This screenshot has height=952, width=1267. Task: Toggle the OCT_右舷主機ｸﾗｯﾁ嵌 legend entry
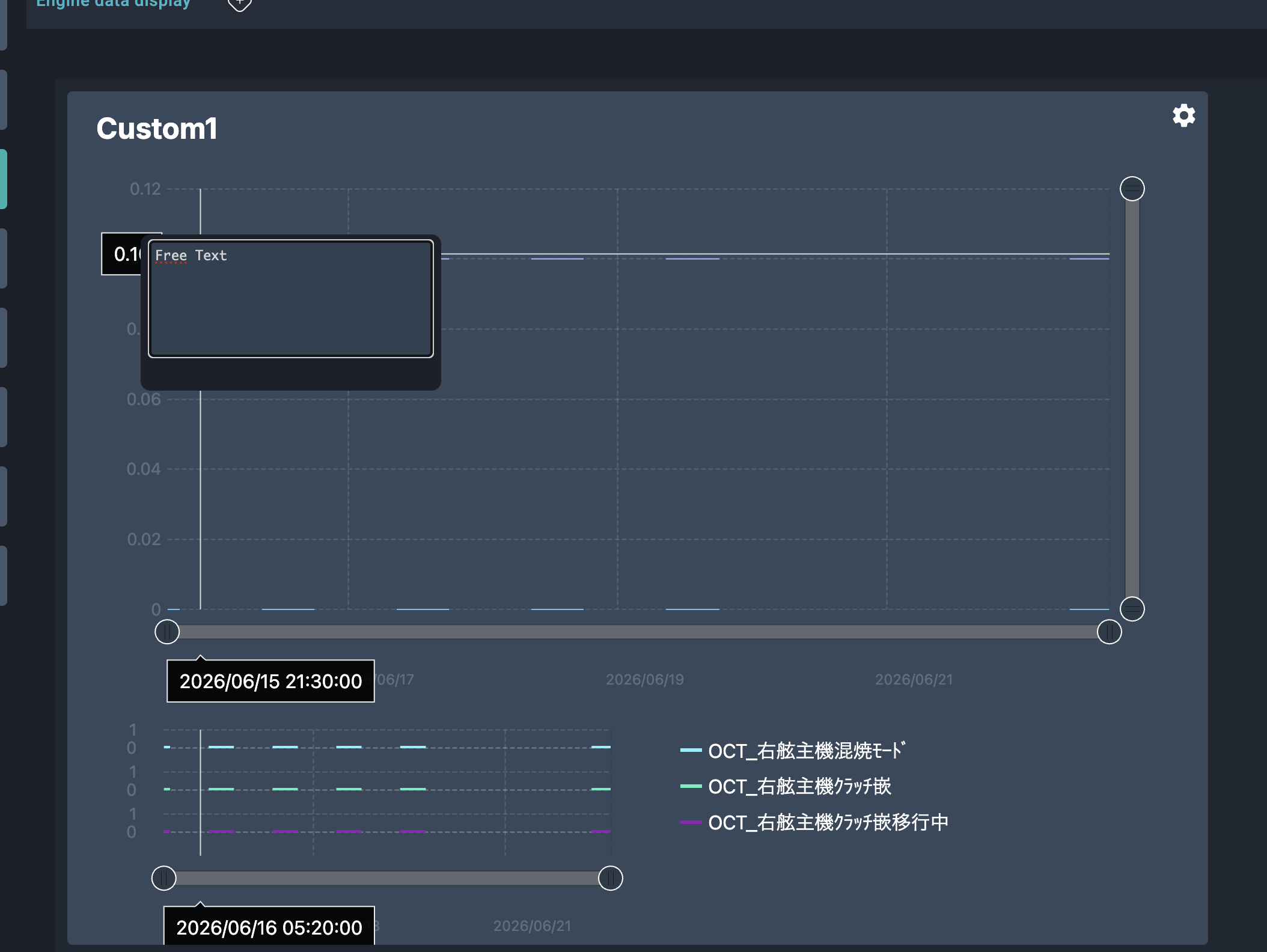coord(785,786)
